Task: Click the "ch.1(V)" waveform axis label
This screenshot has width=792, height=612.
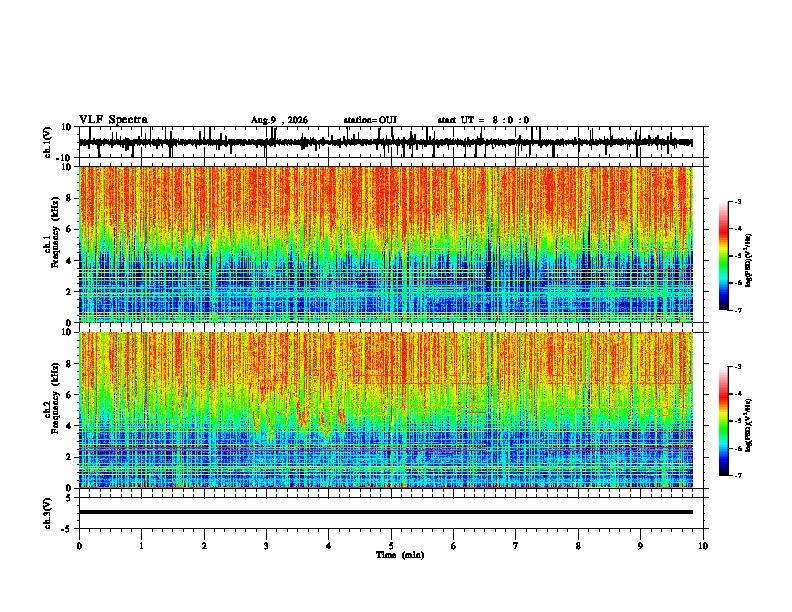Action: pyautogui.click(x=47, y=142)
